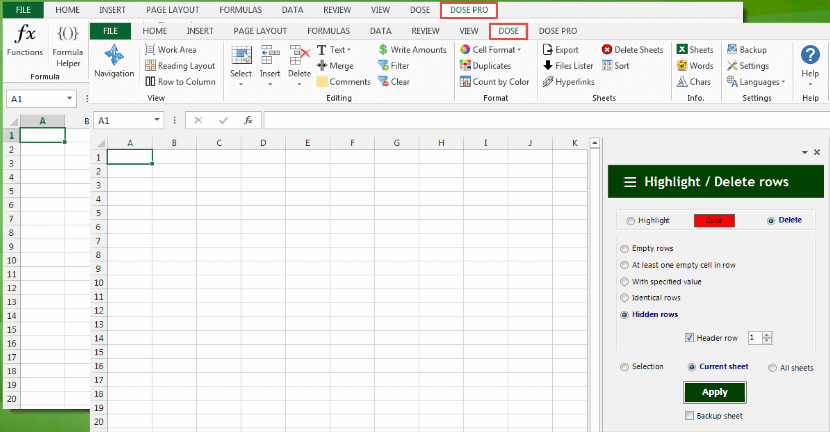
Task: Open Duplicates tool
Action: click(485, 66)
